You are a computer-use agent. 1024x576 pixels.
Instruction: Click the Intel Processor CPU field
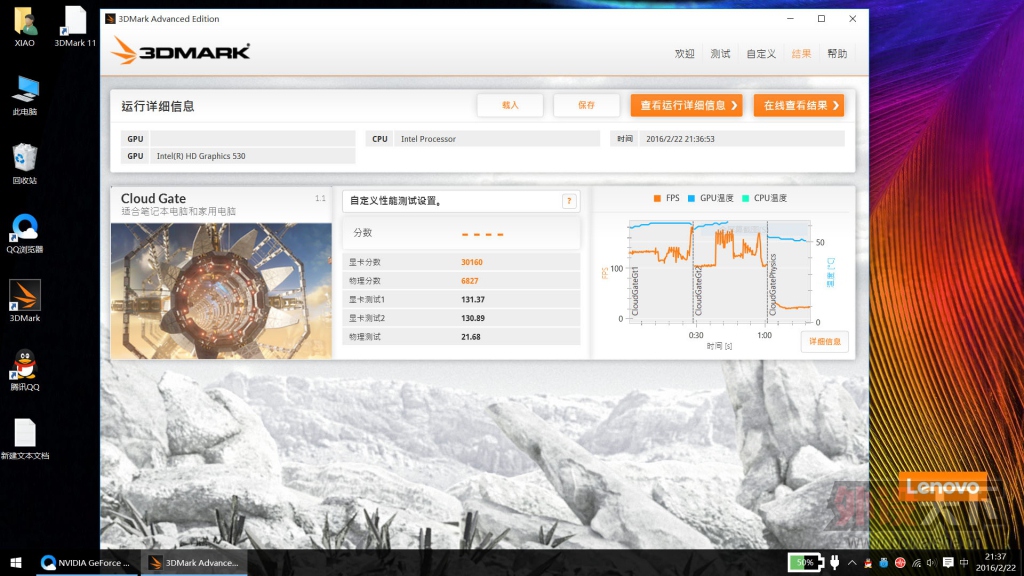(496, 138)
